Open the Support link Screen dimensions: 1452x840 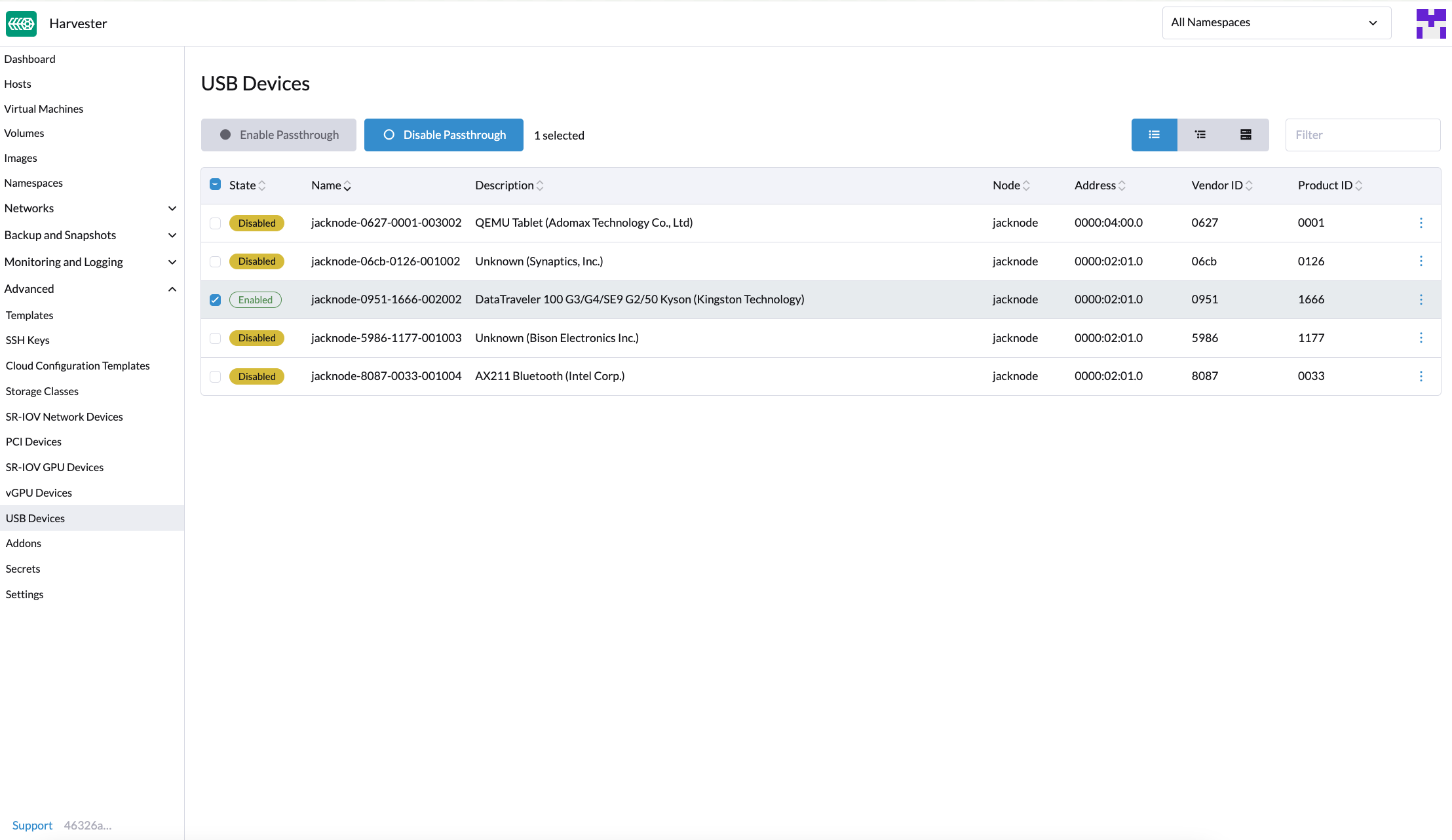32,825
